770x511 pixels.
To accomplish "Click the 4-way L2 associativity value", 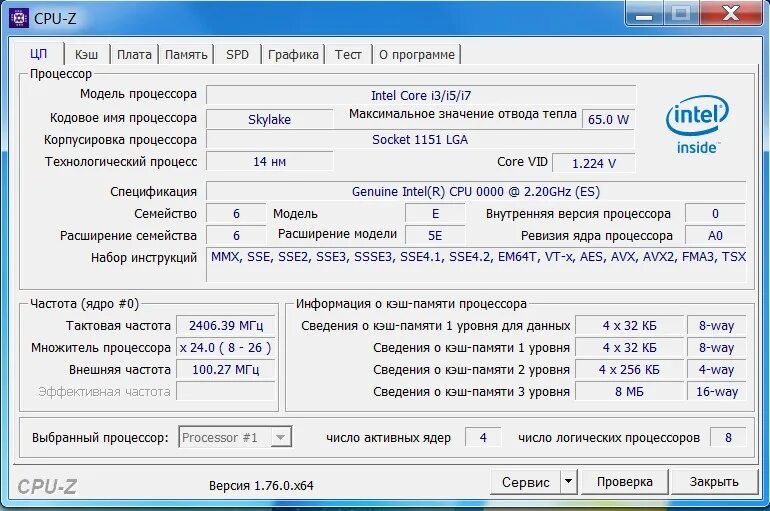I will click(x=716, y=370).
